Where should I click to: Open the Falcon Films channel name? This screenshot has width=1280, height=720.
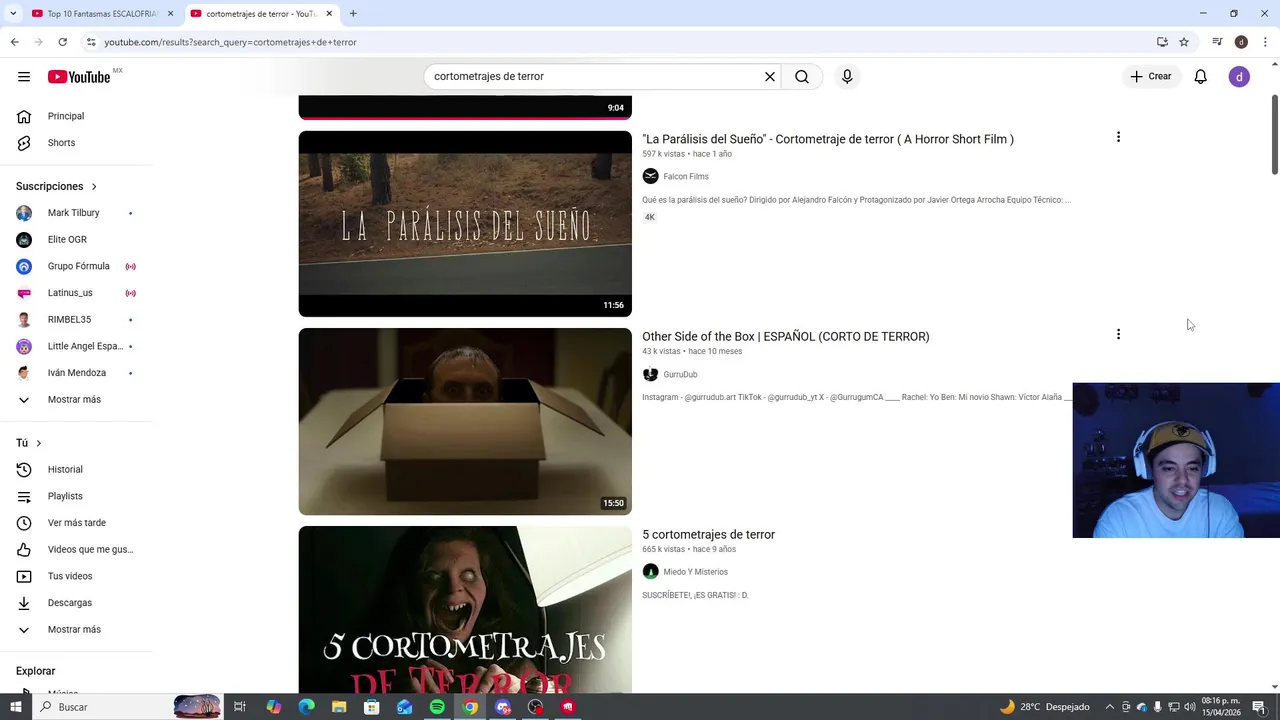point(686,177)
